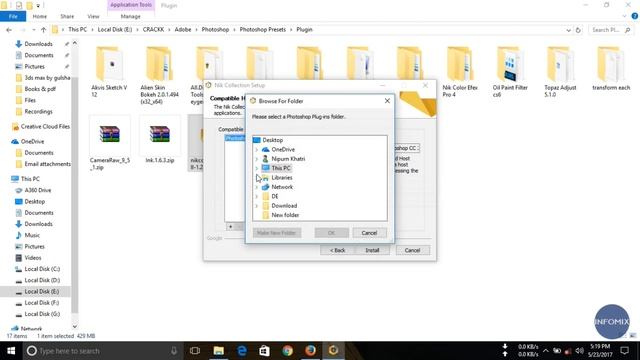Show hidden system tray icons
Image resolution: width=640 pixels, height=360 pixels.
click(546, 351)
